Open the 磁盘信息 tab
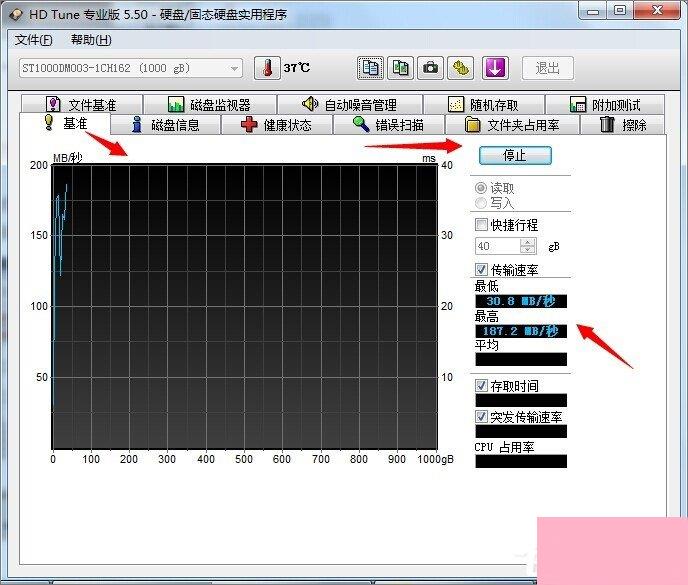688x585 pixels. 165,125
